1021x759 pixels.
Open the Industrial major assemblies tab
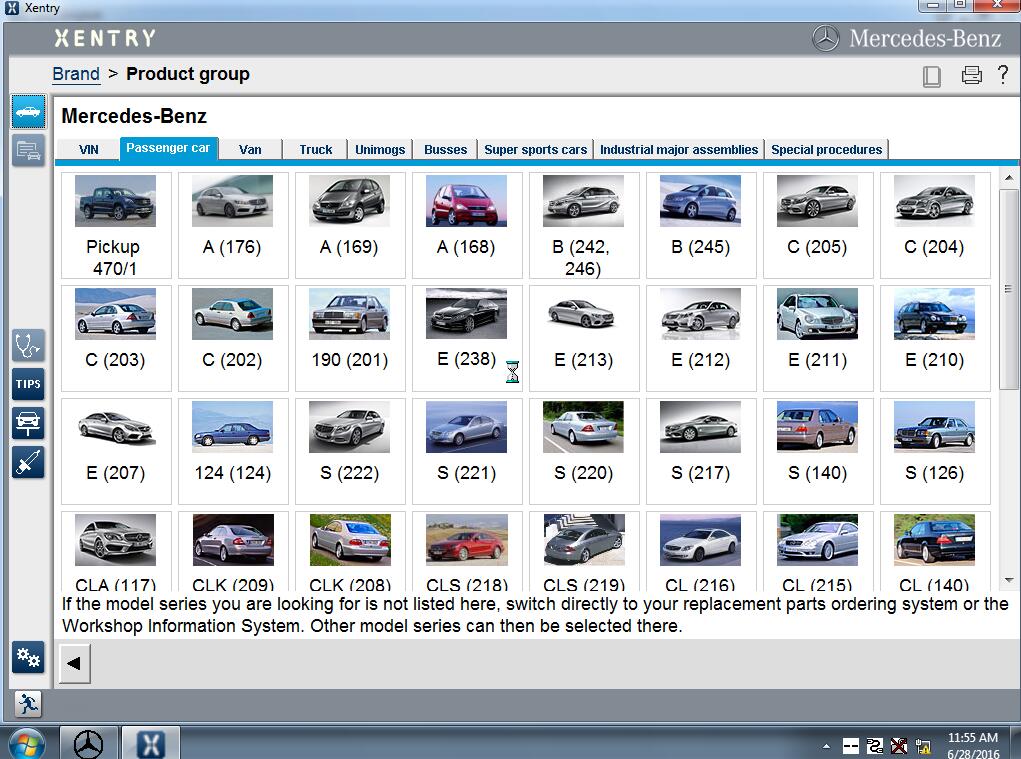tap(679, 150)
